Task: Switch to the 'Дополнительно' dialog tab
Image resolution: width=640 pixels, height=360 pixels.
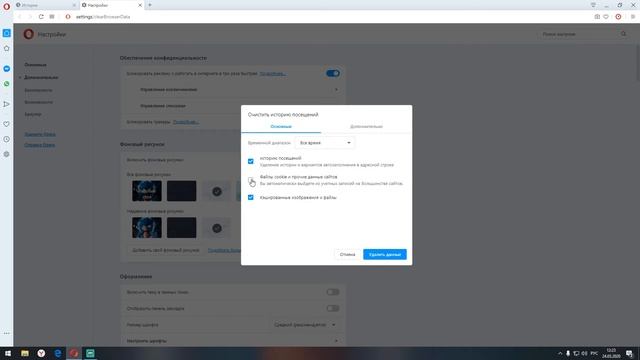Action: pos(366,127)
